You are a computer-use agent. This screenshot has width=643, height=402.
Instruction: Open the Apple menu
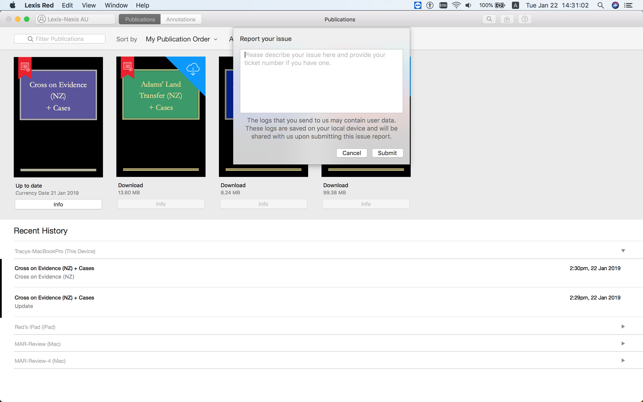(12, 5)
